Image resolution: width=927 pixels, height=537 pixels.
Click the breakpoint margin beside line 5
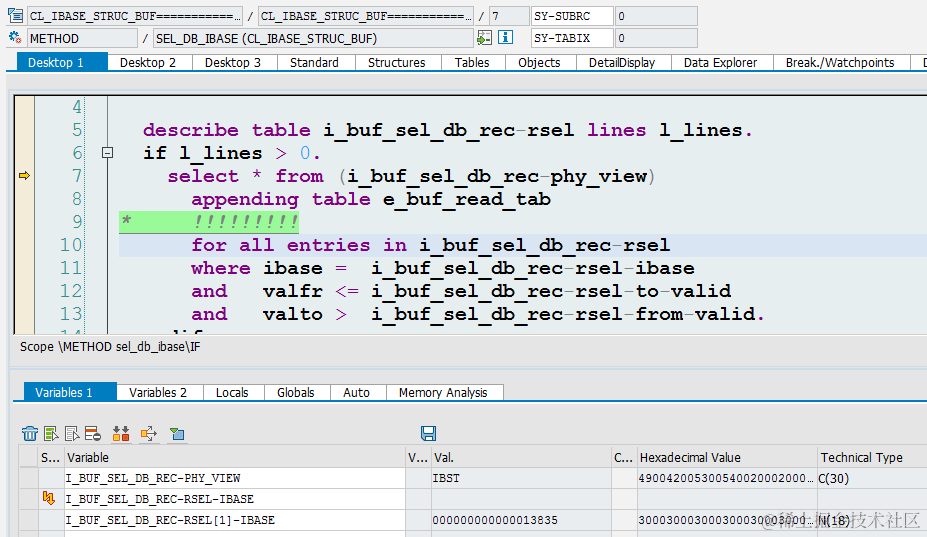tap(24, 130)
